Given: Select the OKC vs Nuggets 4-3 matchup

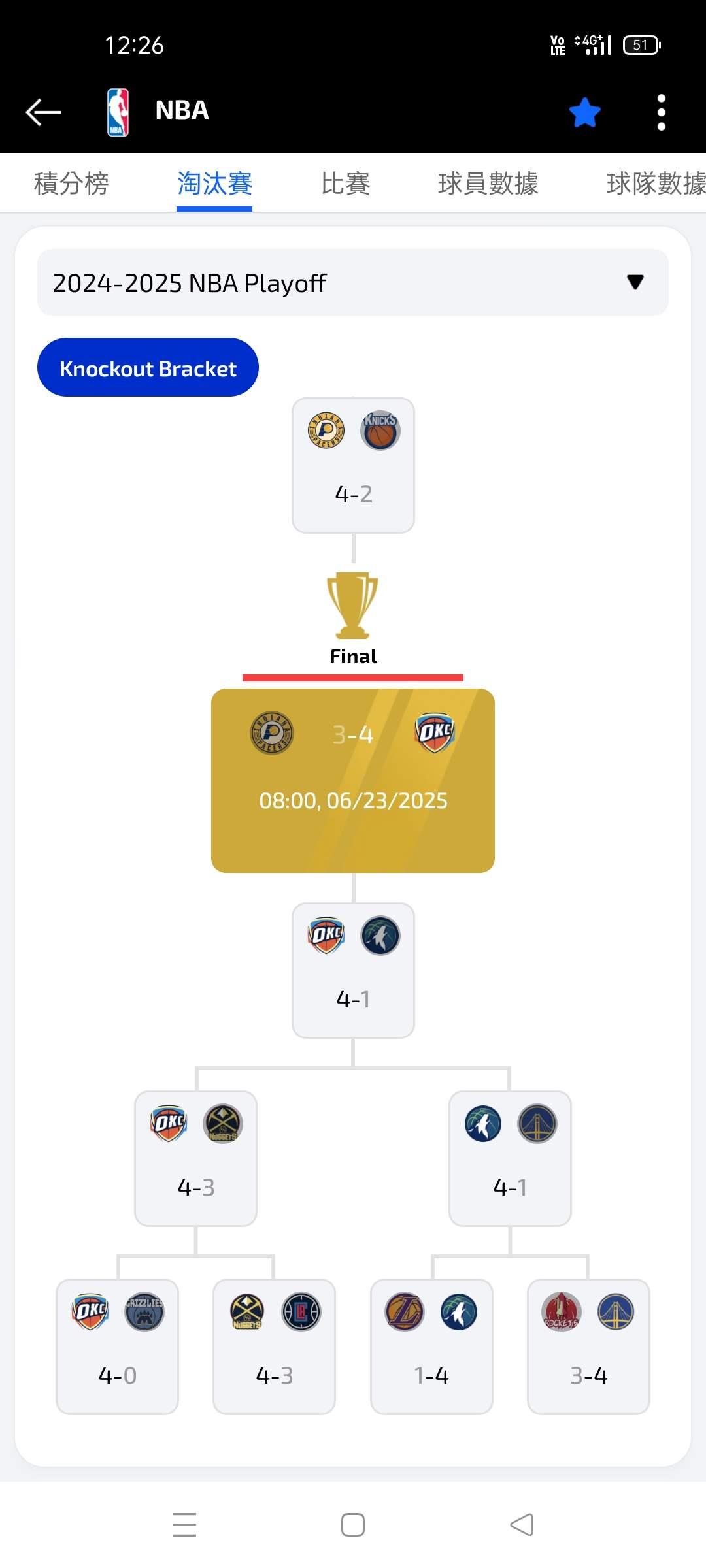Looking at the screenshot, I should coord(195,1158).
